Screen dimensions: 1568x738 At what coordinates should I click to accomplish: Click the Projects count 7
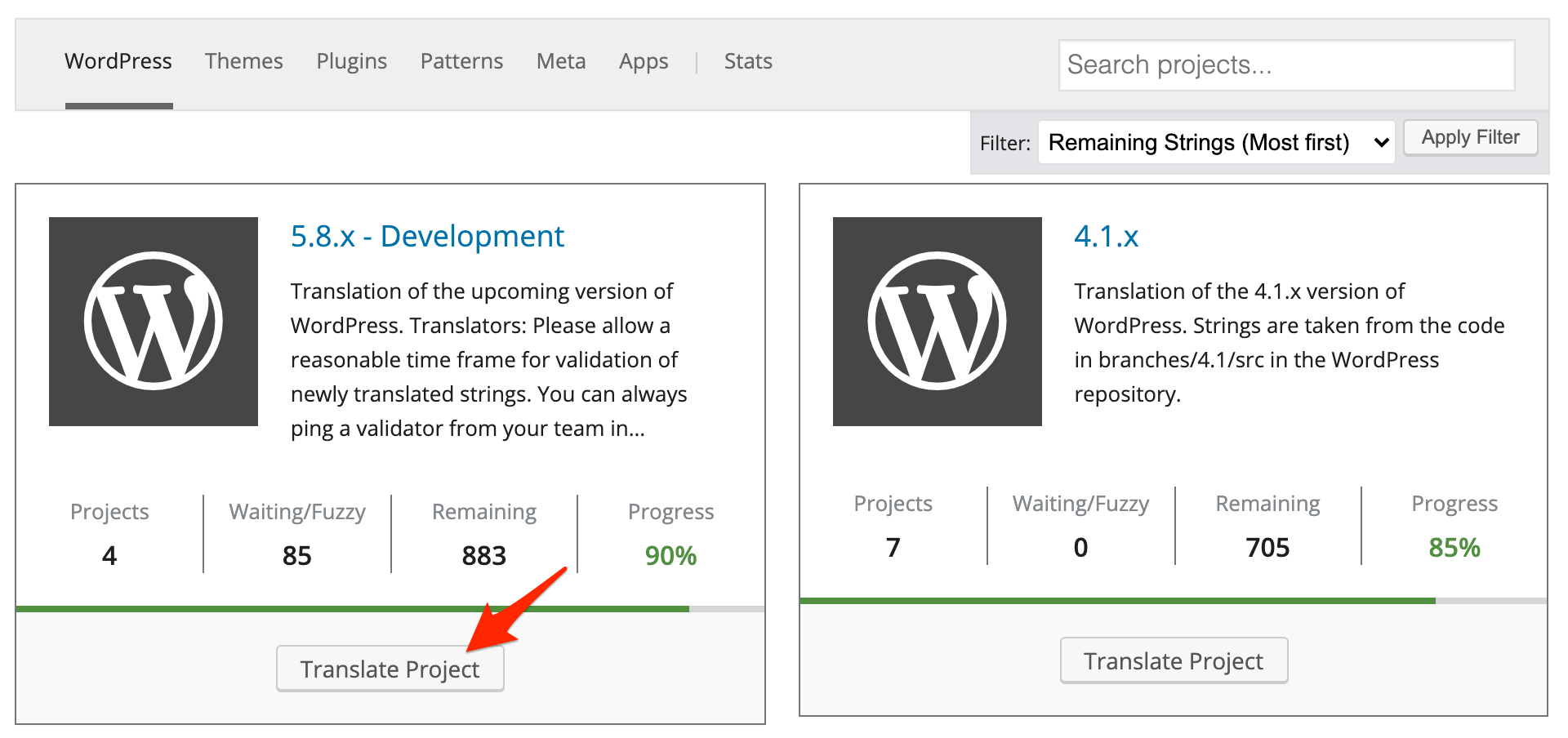(893, 548)
